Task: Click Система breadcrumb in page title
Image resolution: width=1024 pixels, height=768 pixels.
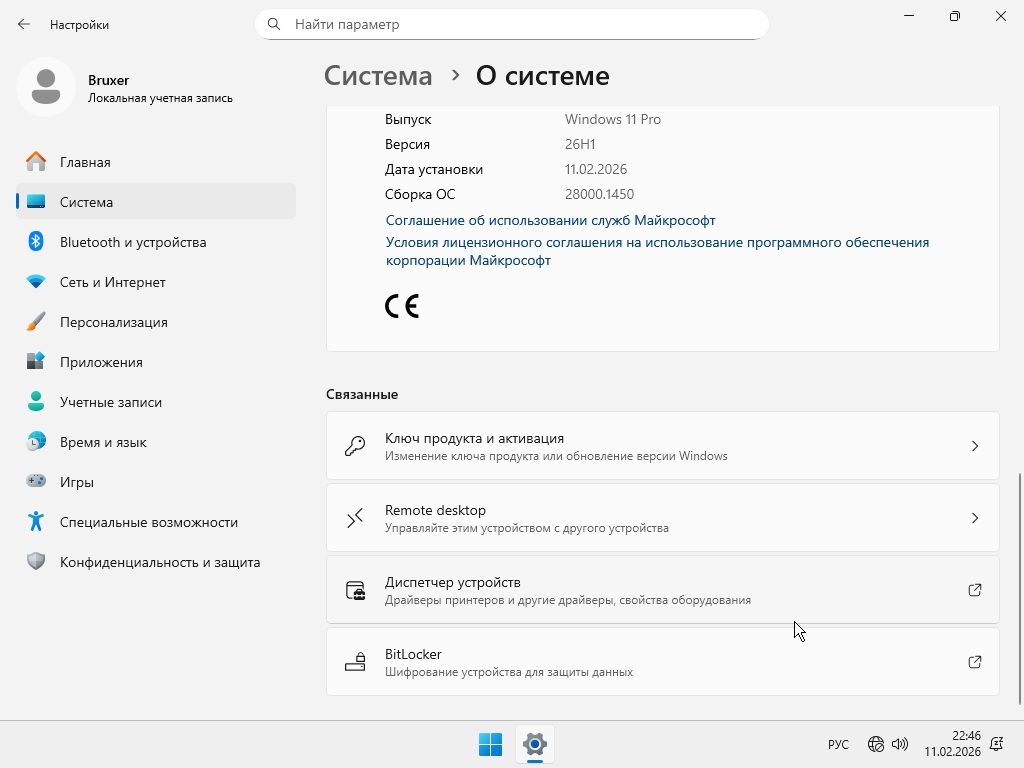Action: click(378, 76)
